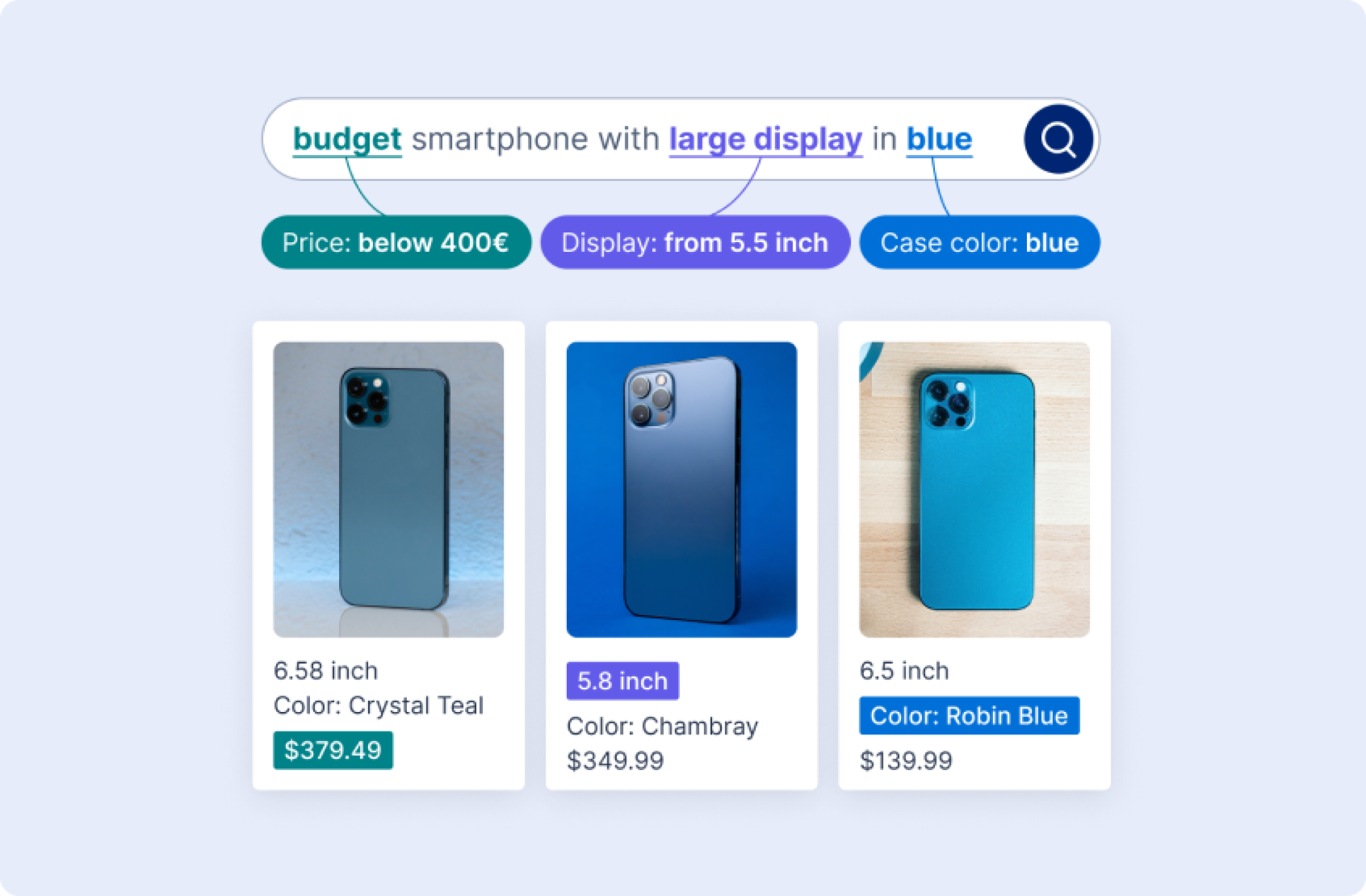Click the magnifying glass search icon
This screenshot has width=1366, height=896.
(1058, 139)
